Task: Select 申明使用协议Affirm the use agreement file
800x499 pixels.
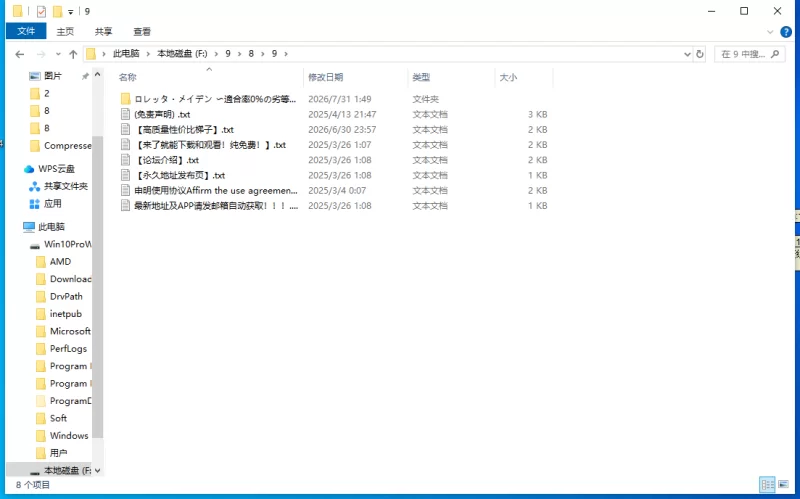Action: point(215,191)
